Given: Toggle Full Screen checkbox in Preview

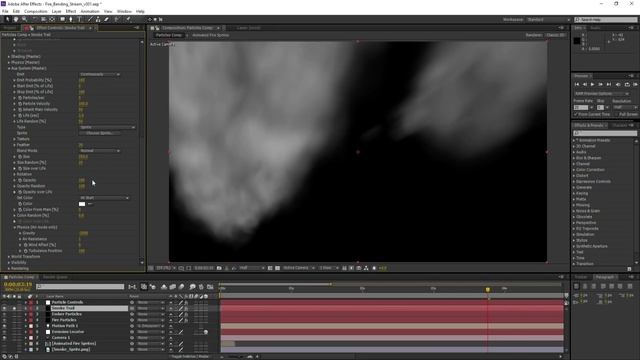Looking at the screenshot, I should (x=616, y=114).
